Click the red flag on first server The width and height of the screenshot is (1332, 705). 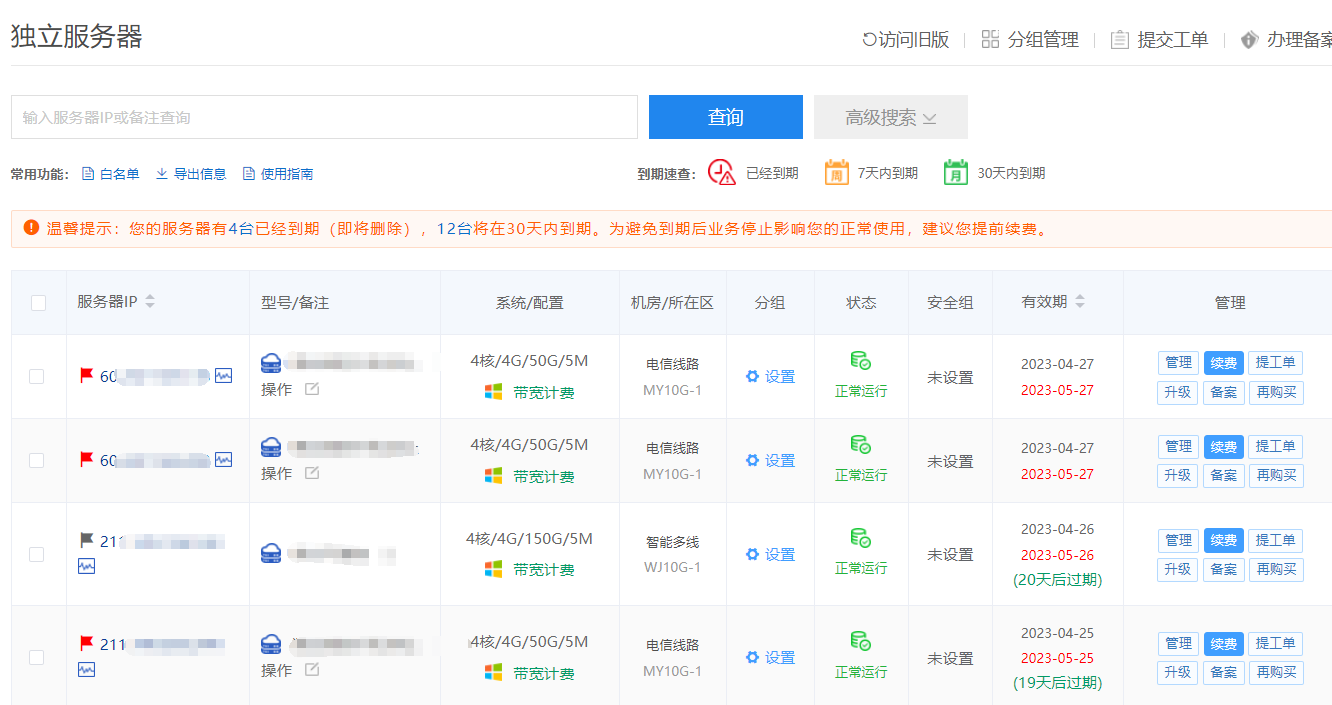pyautogui.click(x=87, y=375)
